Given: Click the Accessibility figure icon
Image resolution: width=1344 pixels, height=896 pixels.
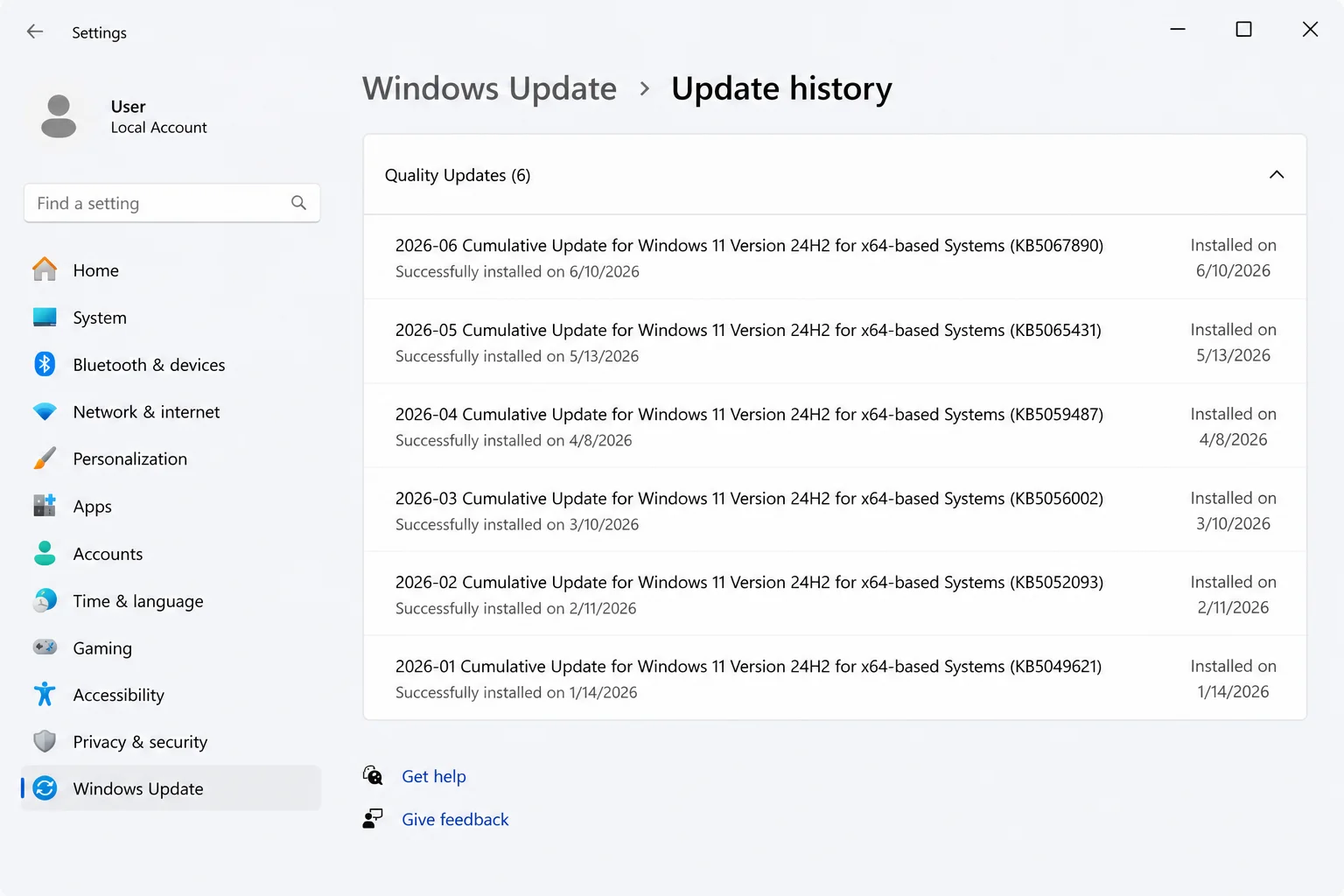Looking at the screenshot, I should pyautogui.click(x=45, y=694).
